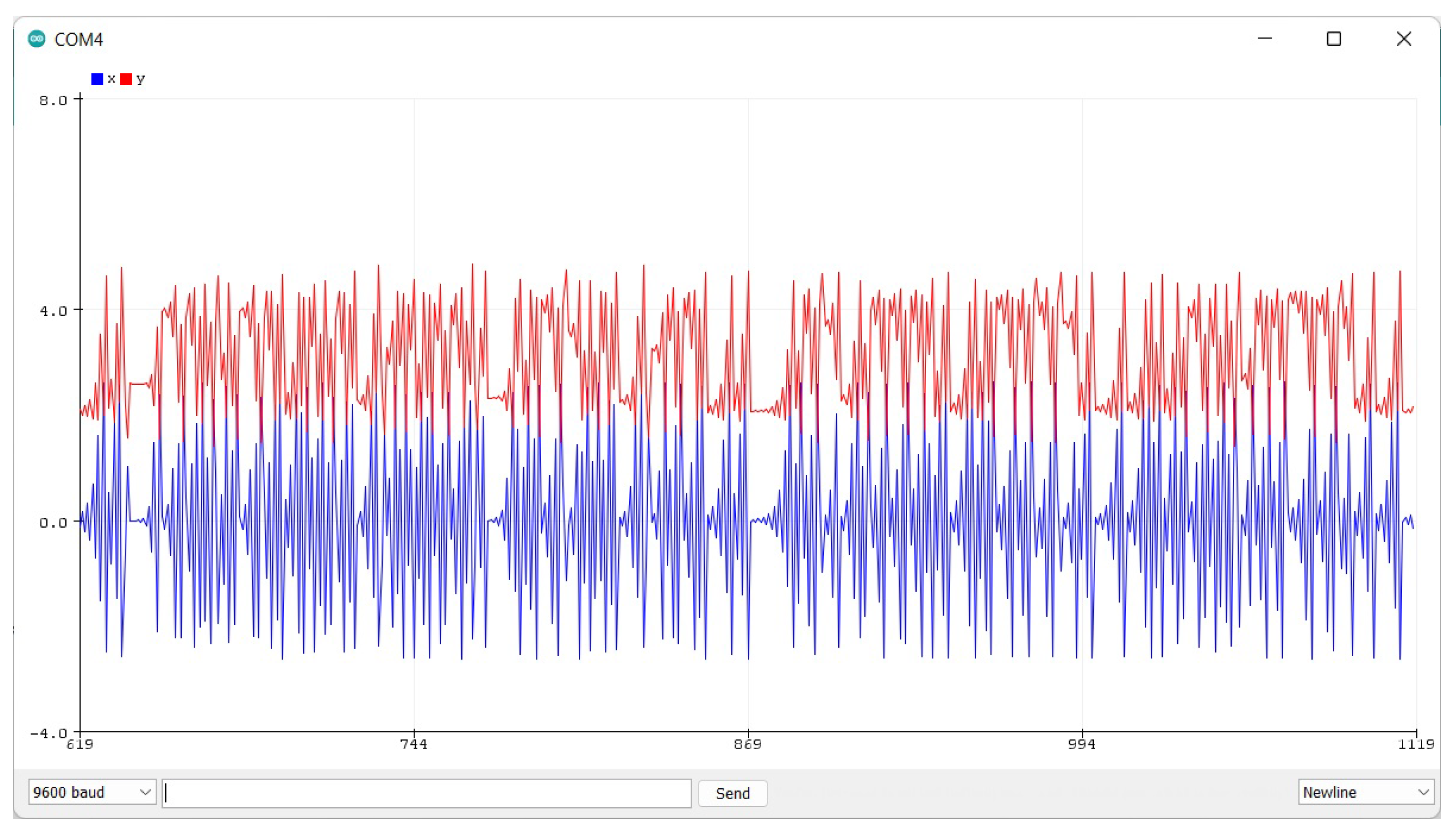The image size is (1456, 831).
Task: Click the COM4 window title text
Action: click(79, 40)
